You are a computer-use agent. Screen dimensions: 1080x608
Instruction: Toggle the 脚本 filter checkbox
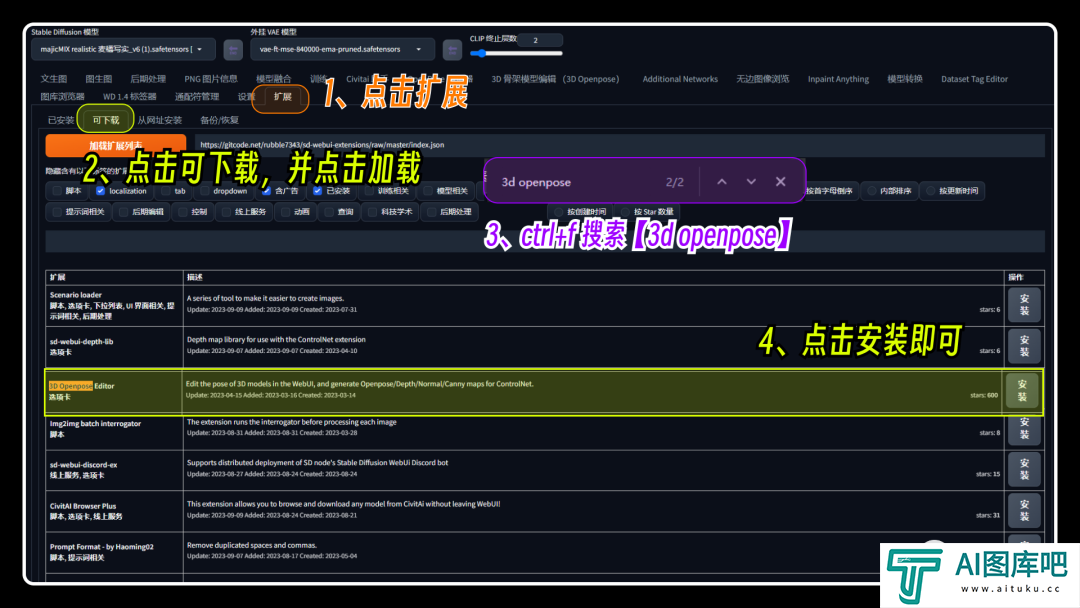(x=57, y=191)
